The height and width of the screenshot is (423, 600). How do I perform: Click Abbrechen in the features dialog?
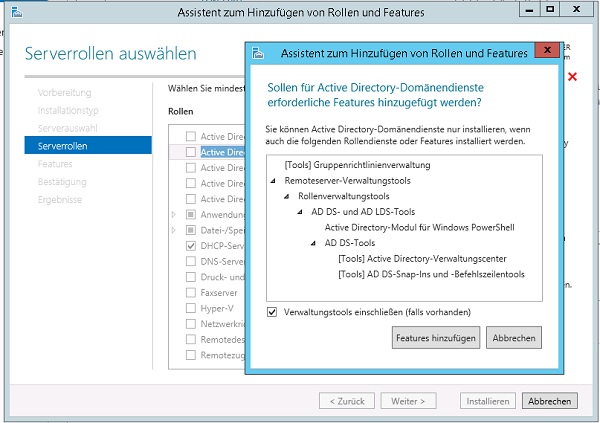coord(514,338)
